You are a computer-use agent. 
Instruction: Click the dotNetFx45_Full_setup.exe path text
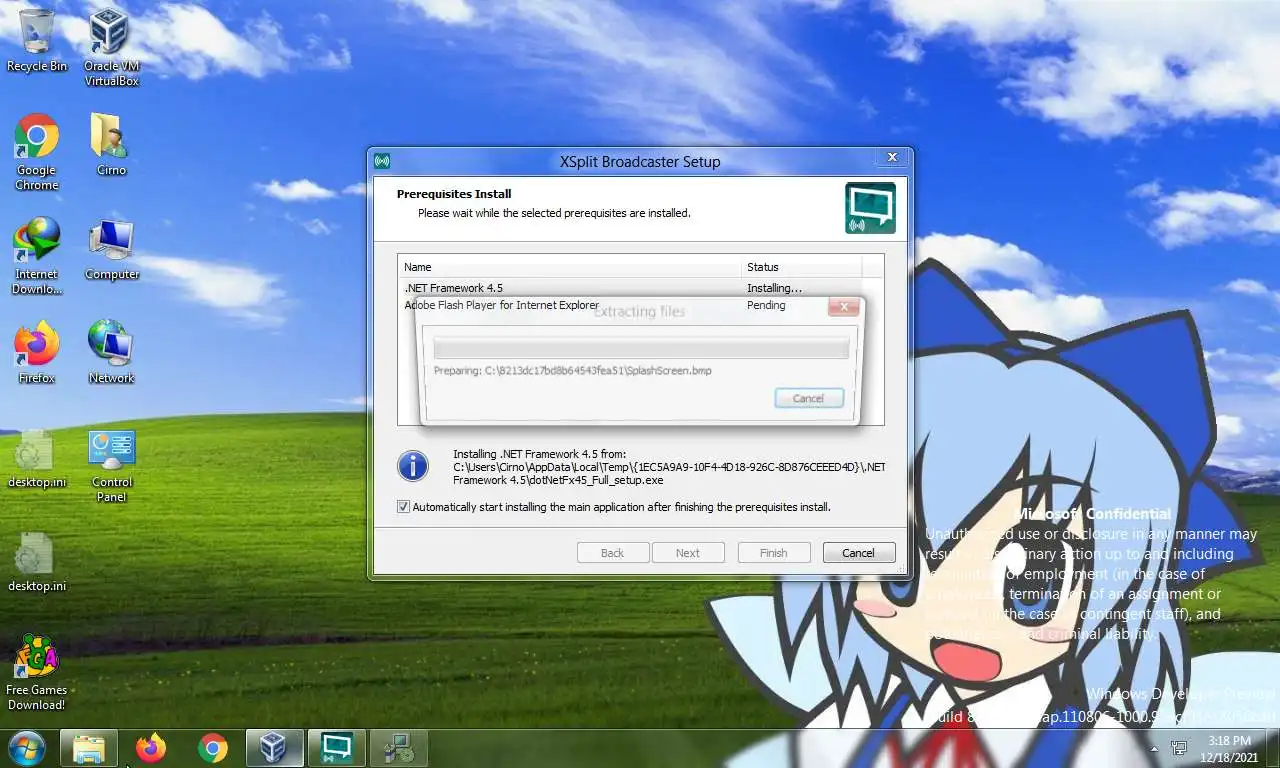[669, 473]
